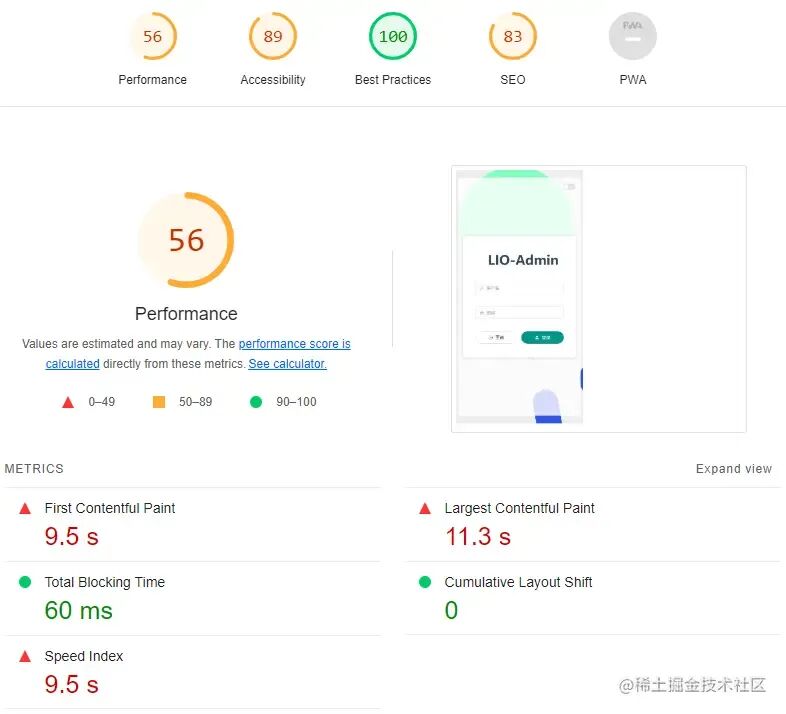This screenshot has height=714, width=786.
Task: Click the LIO-Admin title in the preview
Action: click(x=523, y=260)
